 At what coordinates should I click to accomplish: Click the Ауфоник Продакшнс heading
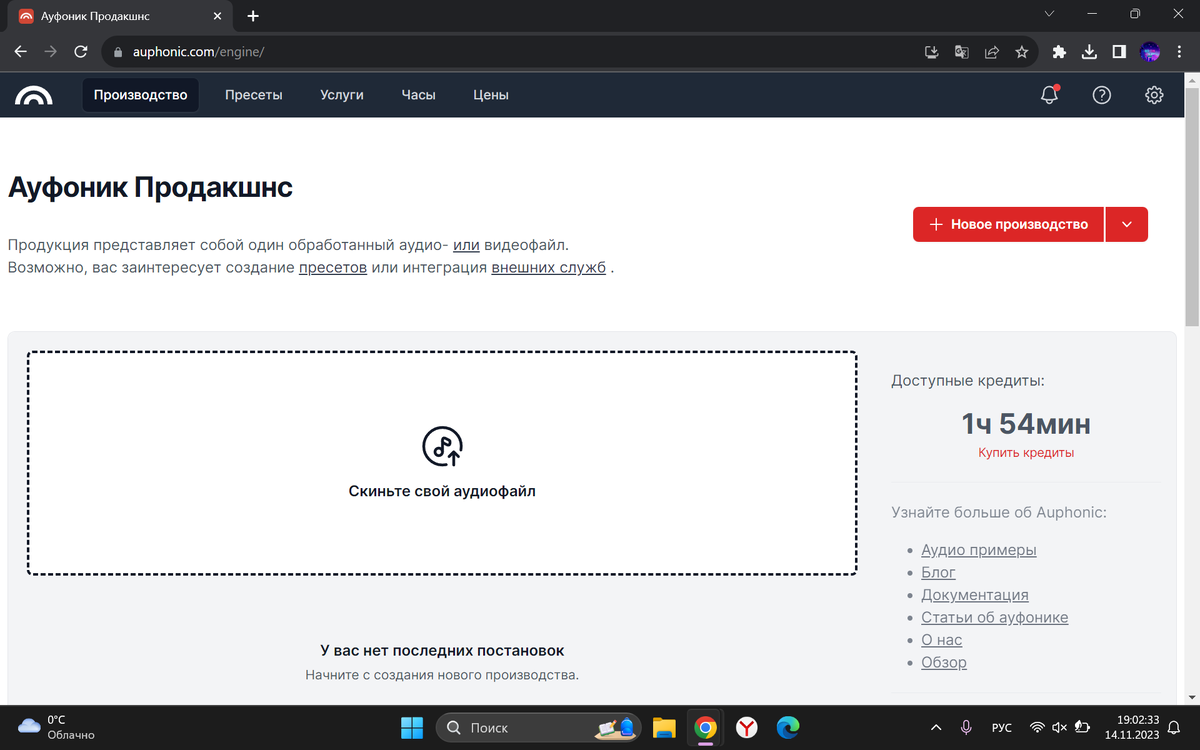pos(150,187)
